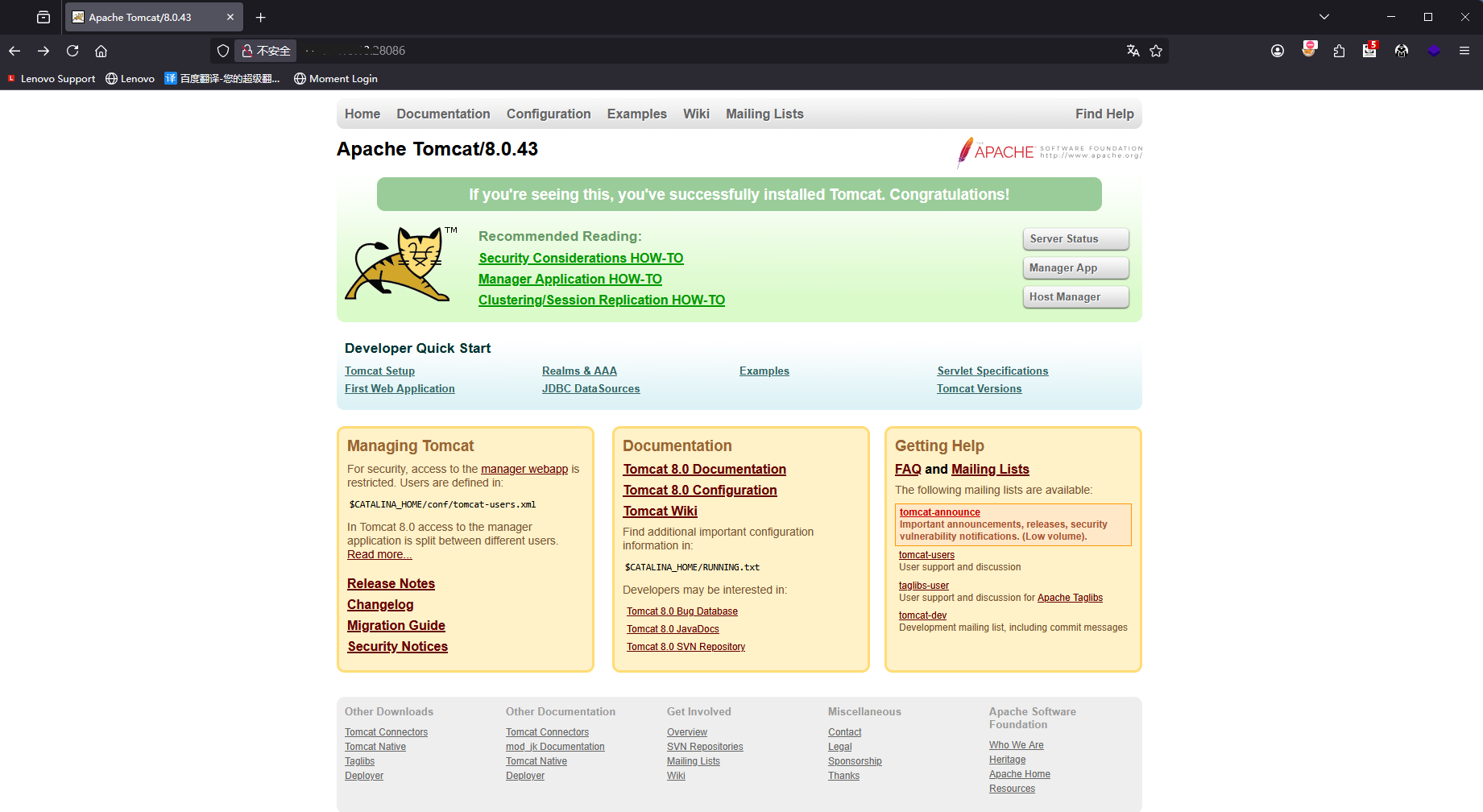The height and width of the screenshot is (812, 1483).
Task: Click the Apache Software Foundation logo
Action: pos(1050,151)
